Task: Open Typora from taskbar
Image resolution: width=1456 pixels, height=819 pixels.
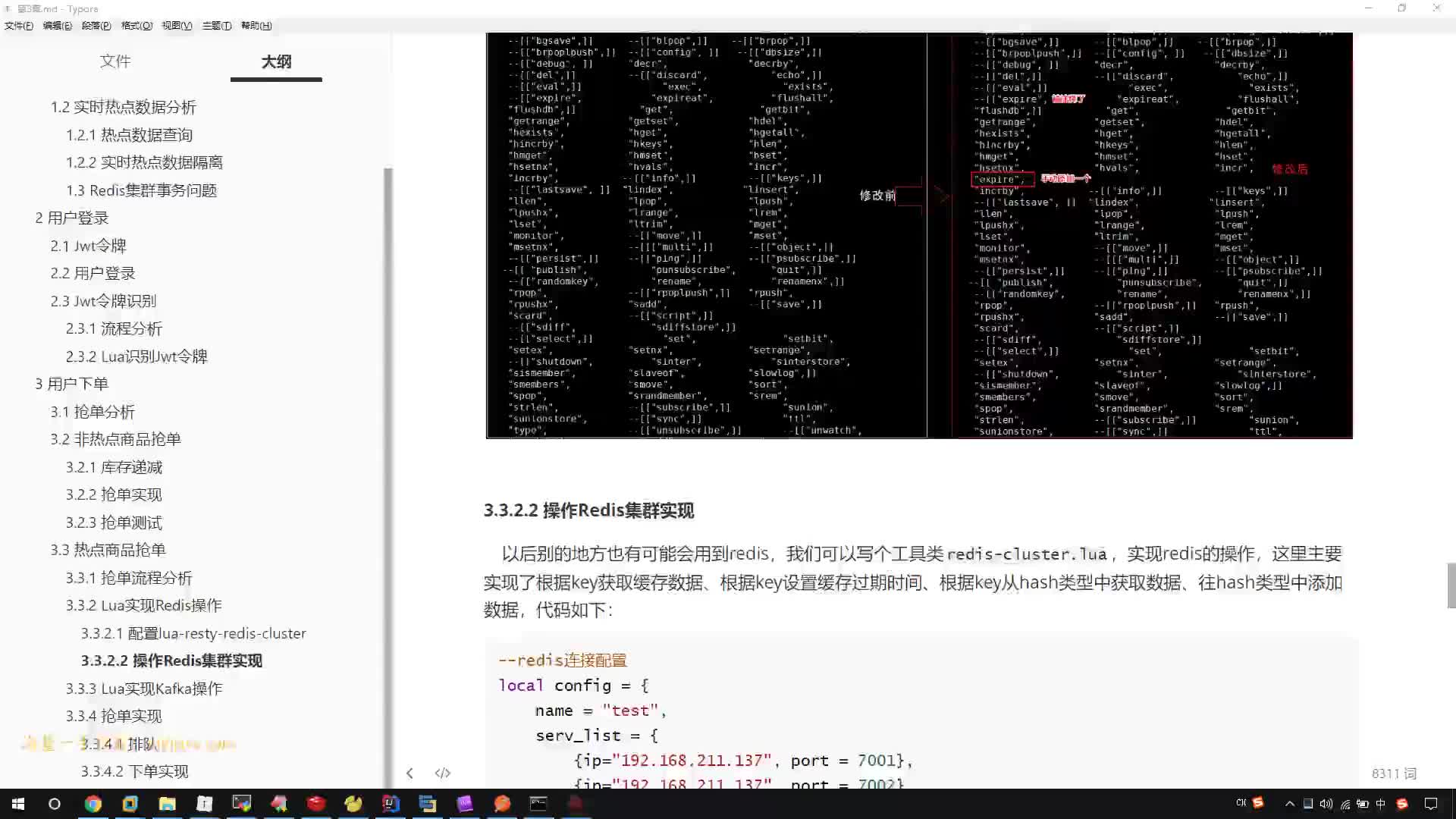Action: coord(204,804)
